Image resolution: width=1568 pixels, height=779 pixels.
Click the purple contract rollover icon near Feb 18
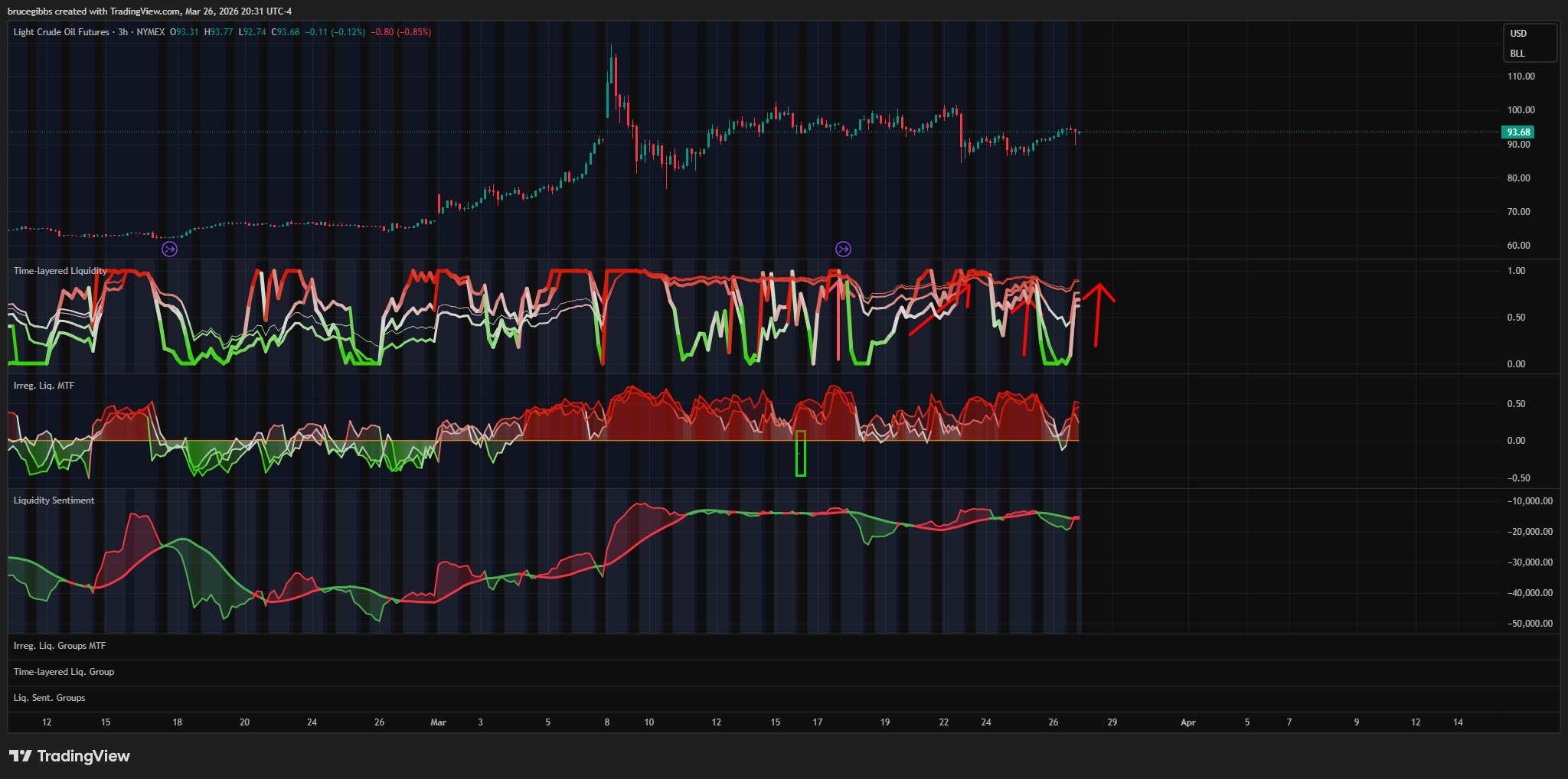click(170, 249)
